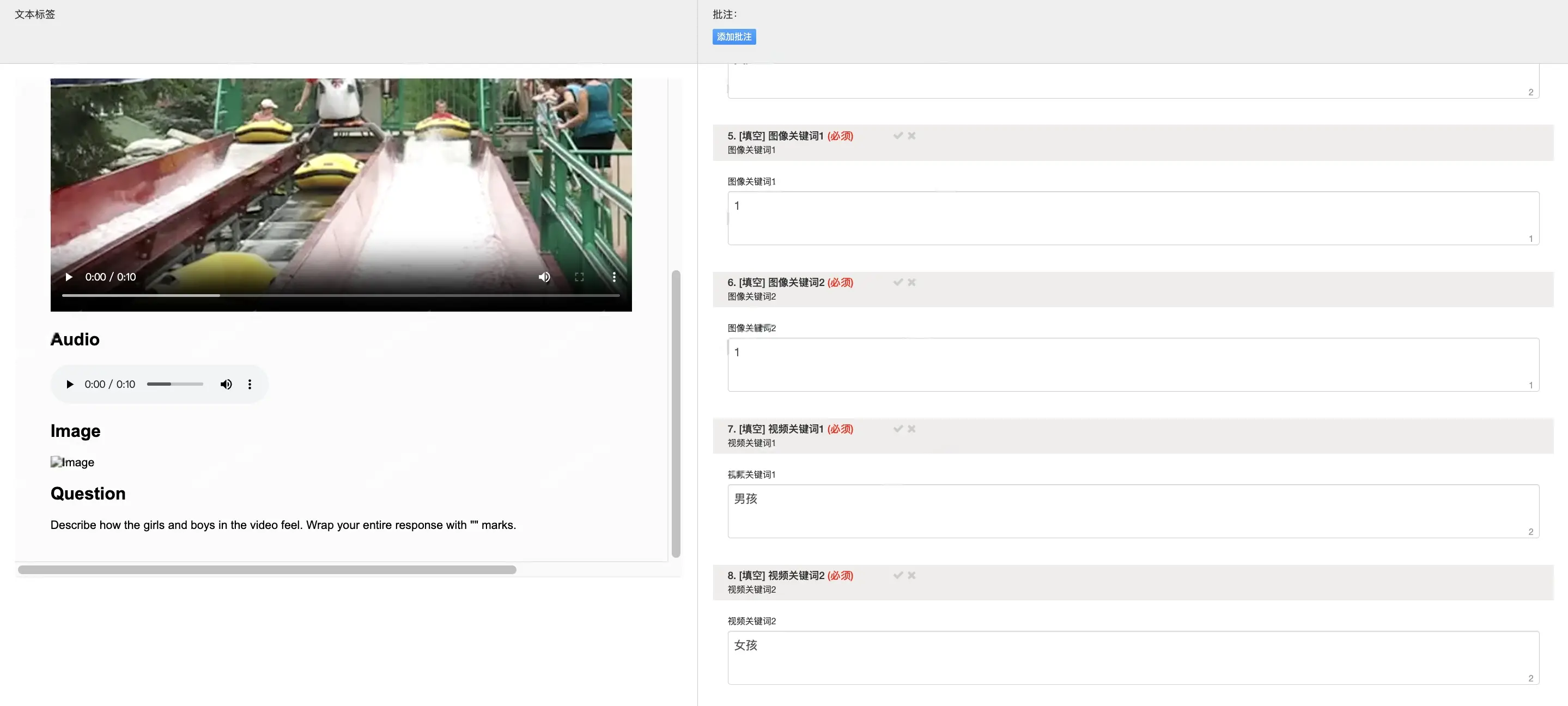1568x706 pixels.
Task: Open video player more options menu
Action: click(613, 277)
